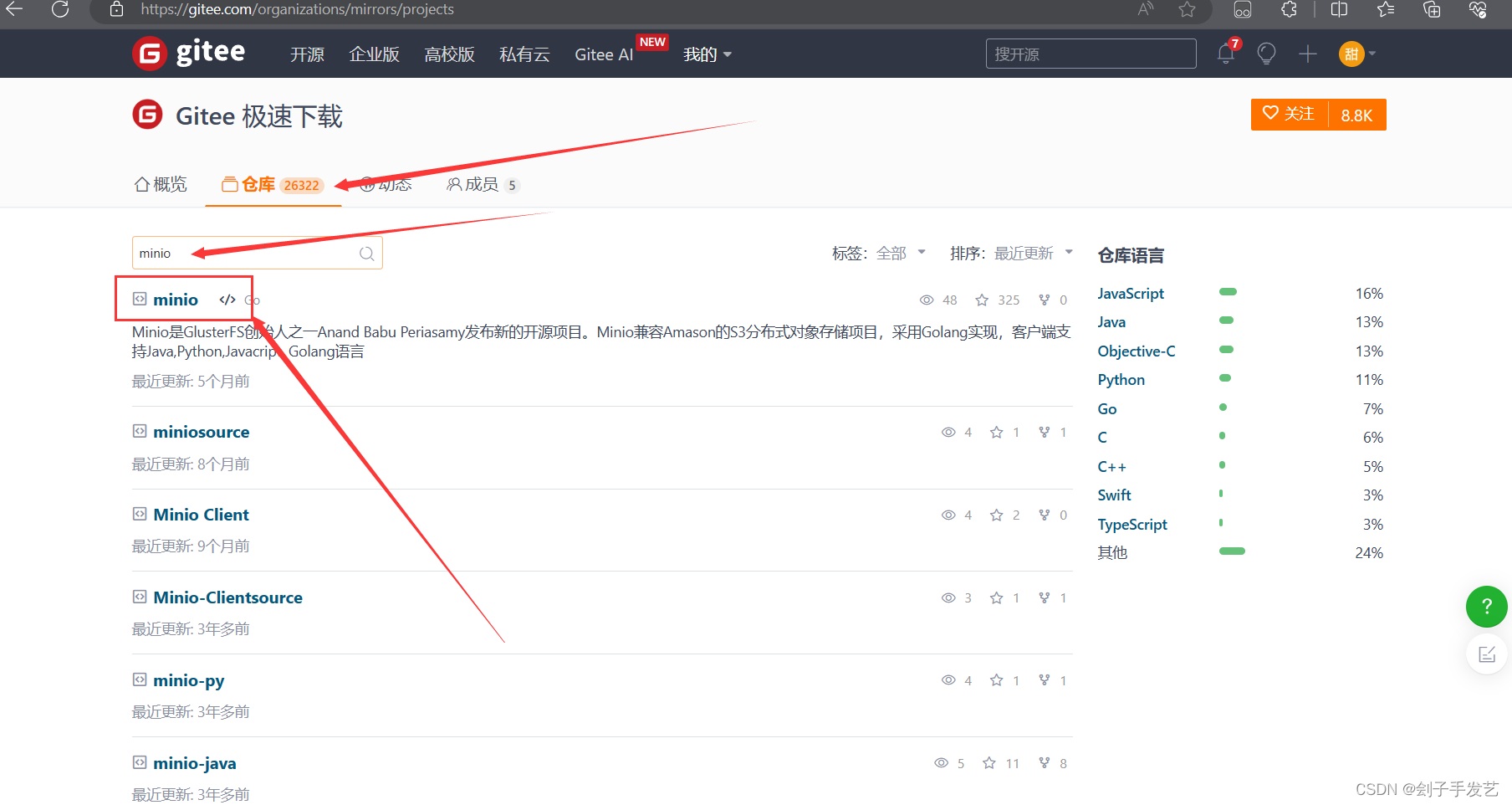Viewport: 1512px width, 805px height.
Task: Filter repositories by Objective-C language
Action: [x=1137, y=351]
